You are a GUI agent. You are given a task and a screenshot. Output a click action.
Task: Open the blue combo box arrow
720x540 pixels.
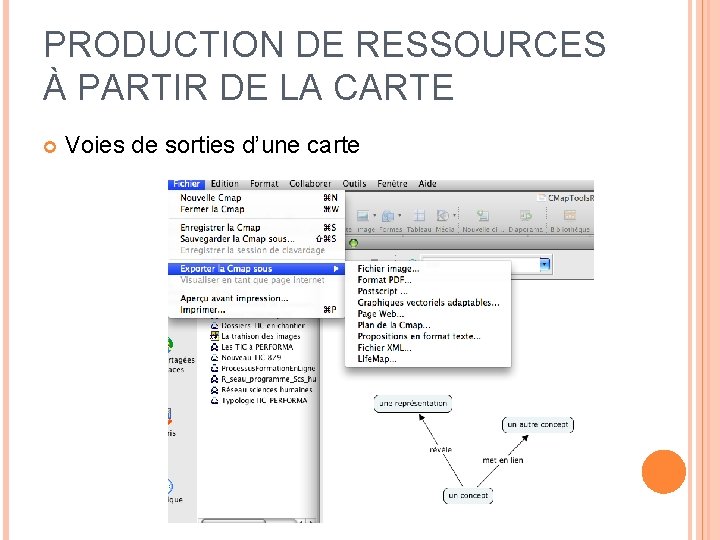click(x=544, y=264)
